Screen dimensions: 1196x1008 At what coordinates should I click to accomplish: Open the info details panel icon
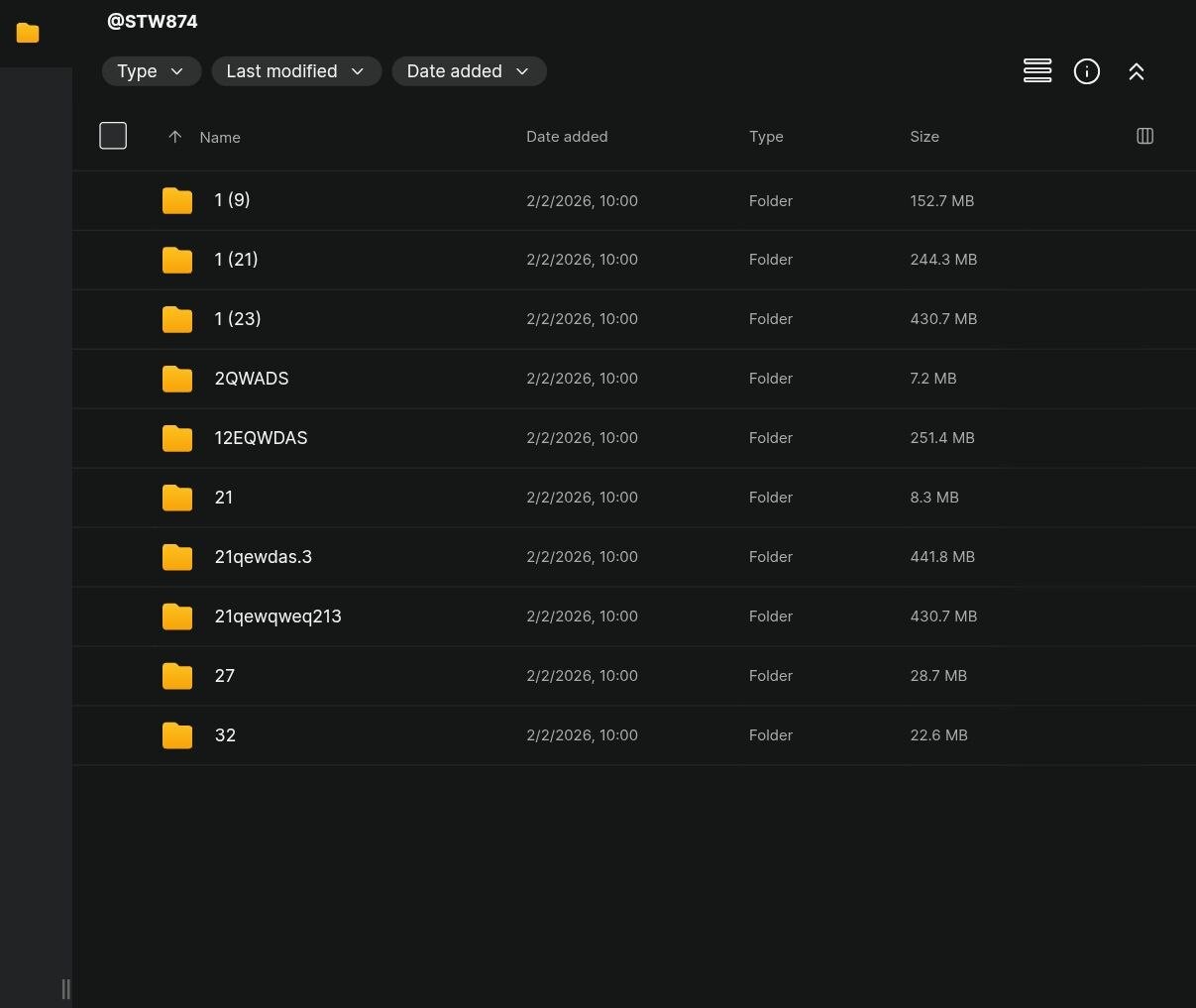[x=1087, y=71]
